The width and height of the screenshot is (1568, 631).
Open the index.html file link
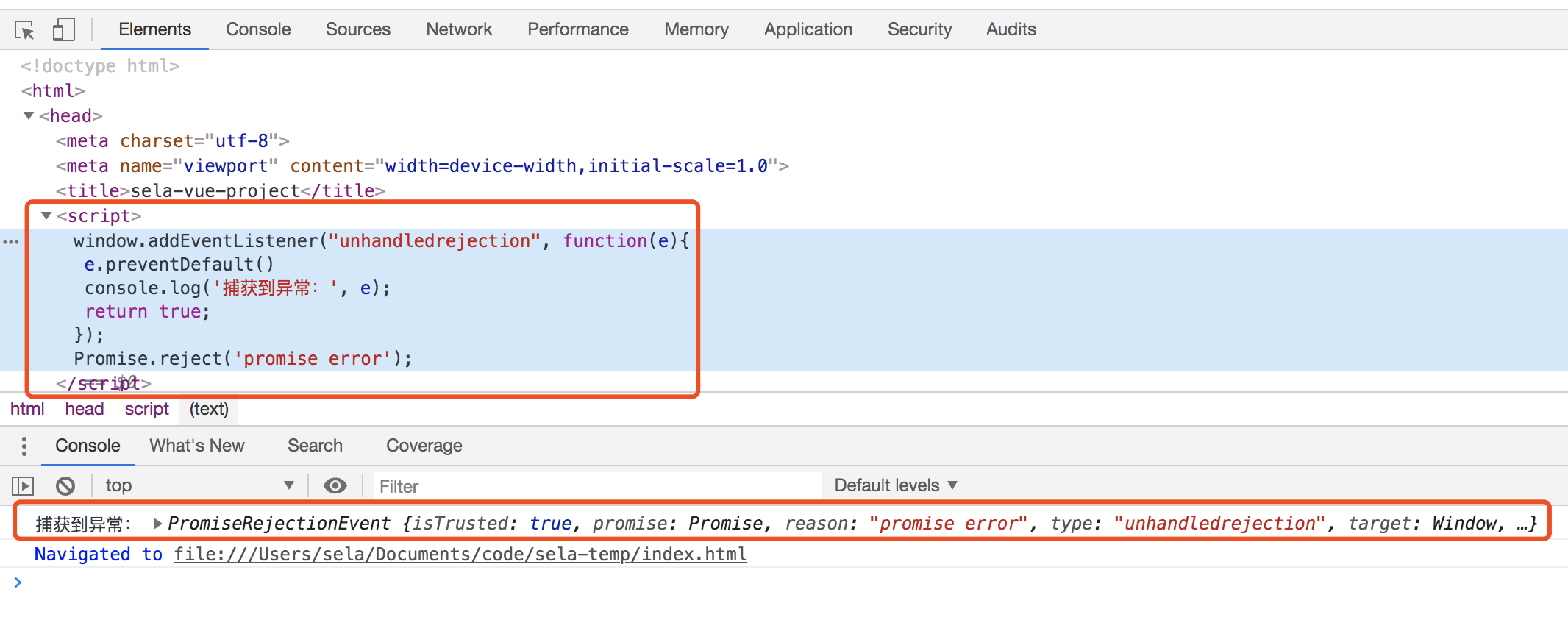pyautogui.click(x=460, y=555)
